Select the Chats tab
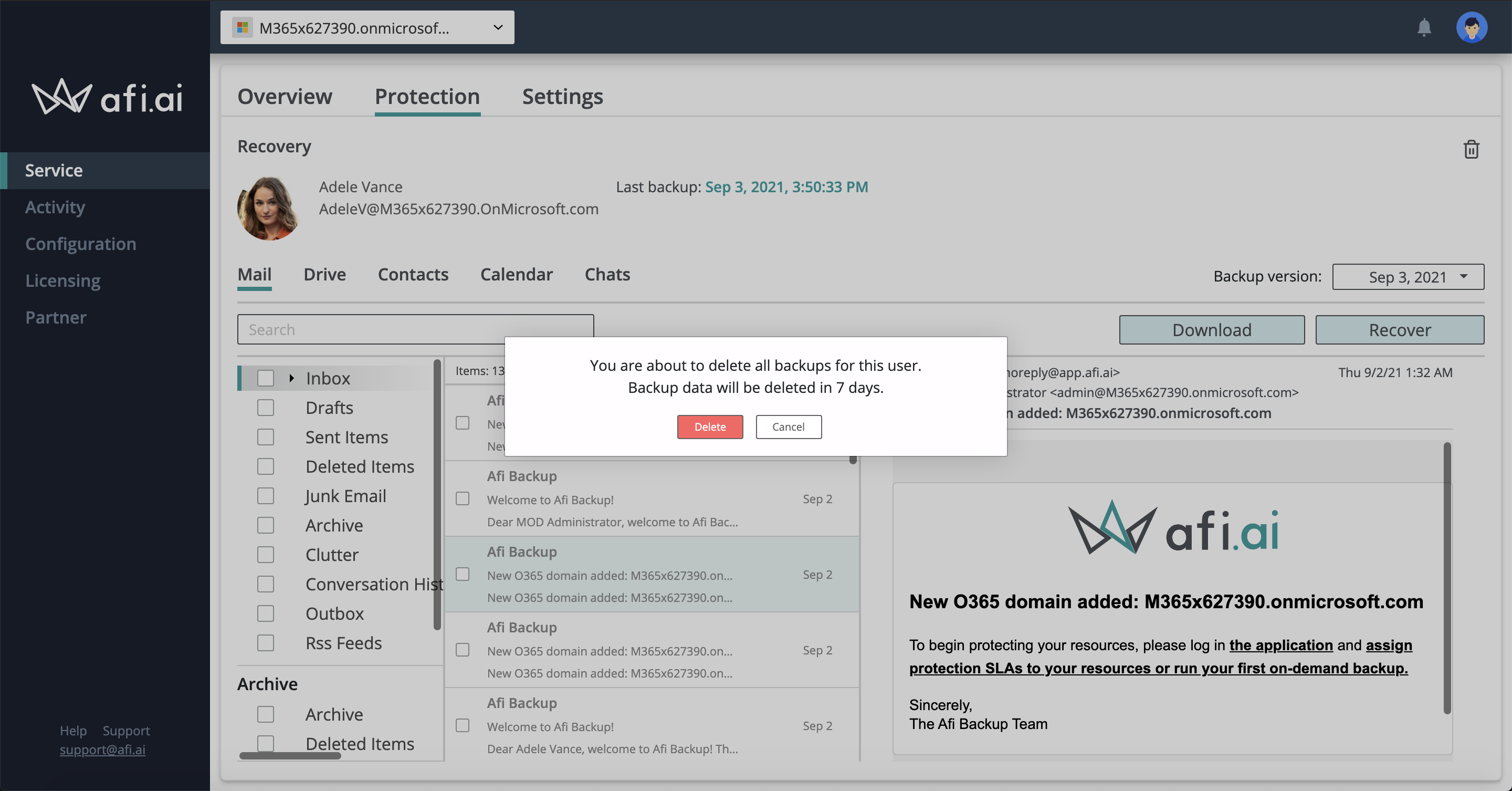The height and width of the screenshot is (791, 1512). (x=607, y=275)
